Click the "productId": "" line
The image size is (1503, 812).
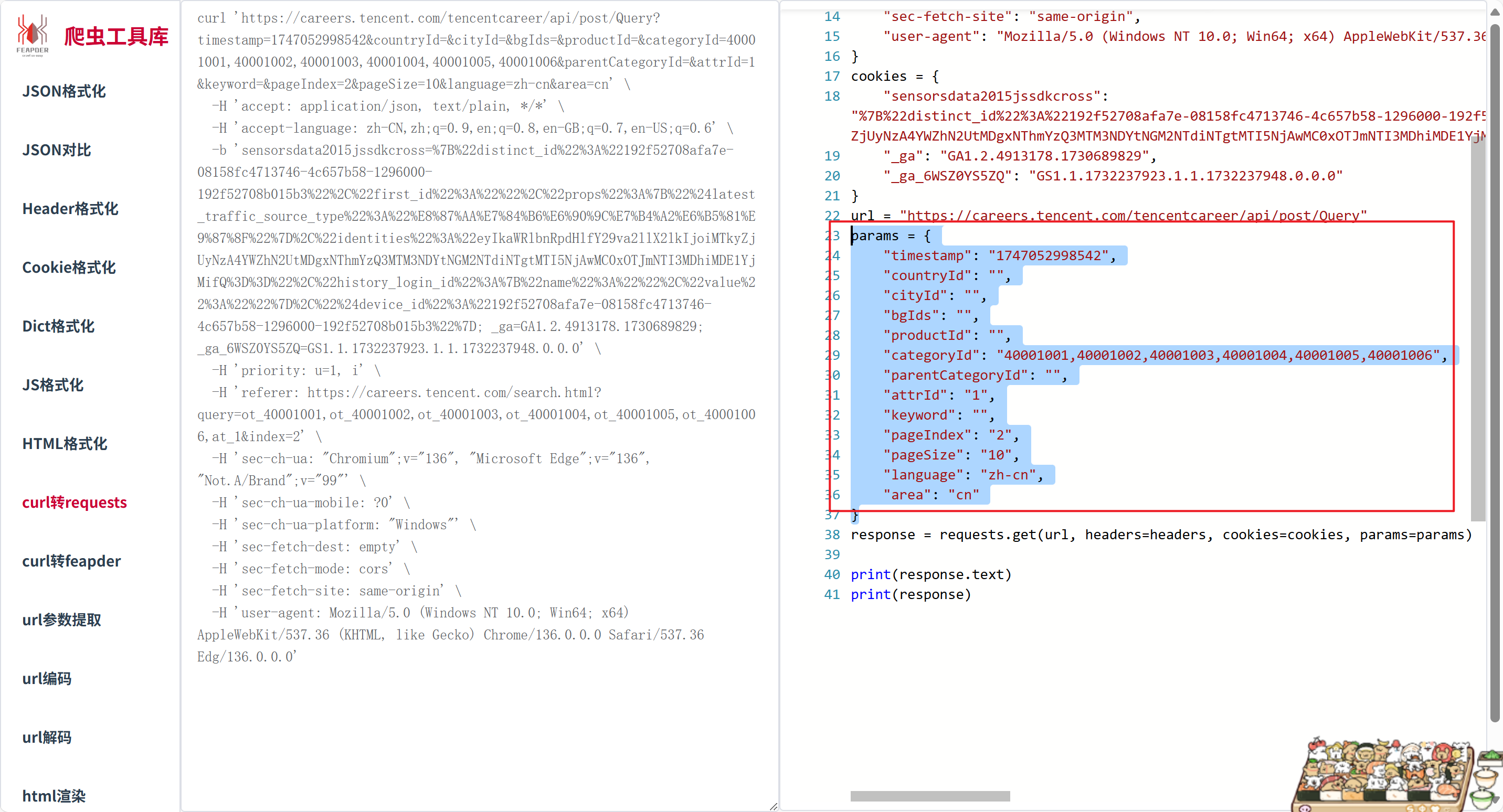(x=946, y=335)
